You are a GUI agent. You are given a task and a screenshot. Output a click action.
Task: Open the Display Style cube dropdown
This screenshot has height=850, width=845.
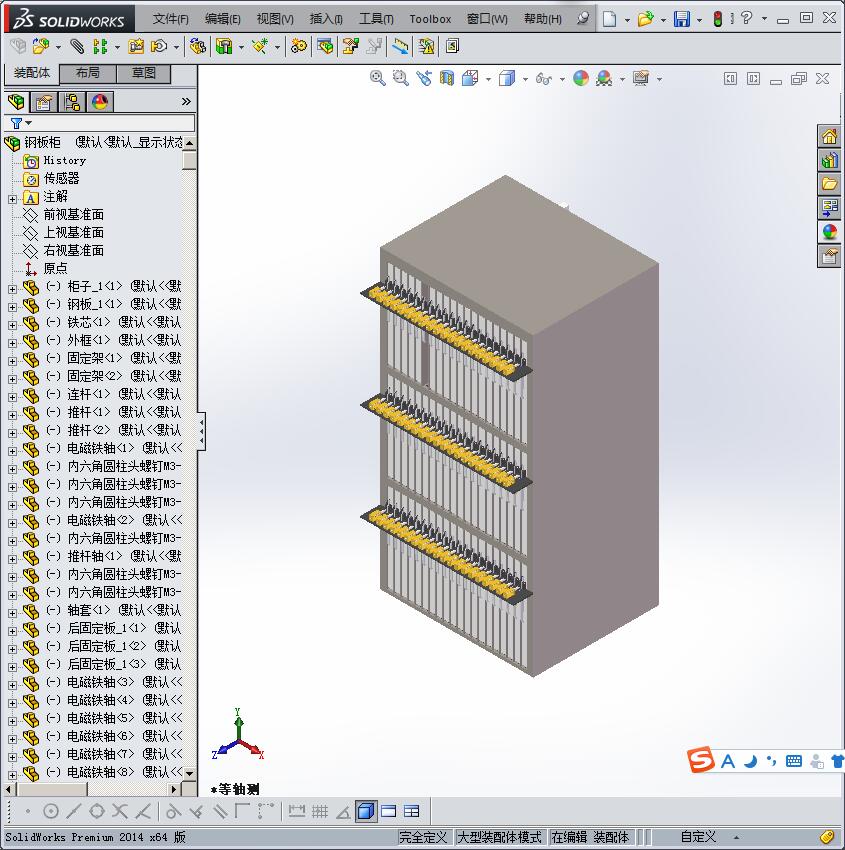point(525,79)
